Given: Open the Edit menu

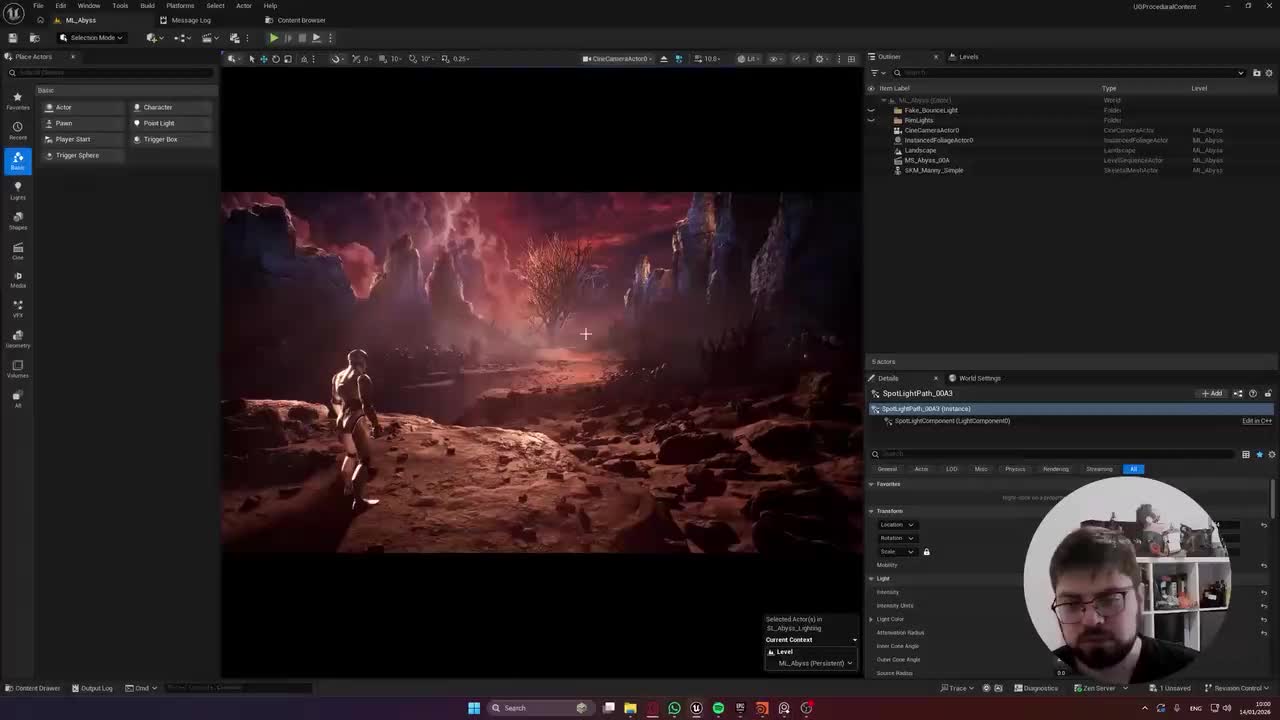Looking at the screenshot, I should pos(61,6).
